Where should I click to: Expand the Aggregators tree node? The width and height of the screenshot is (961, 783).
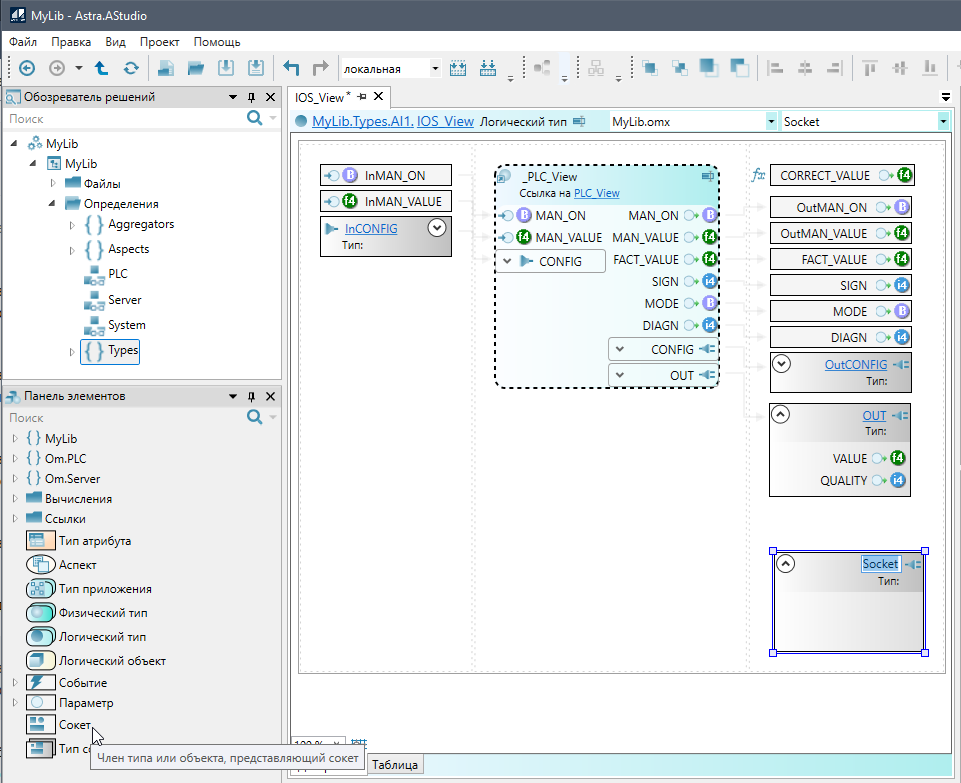(x=72, y=225)
